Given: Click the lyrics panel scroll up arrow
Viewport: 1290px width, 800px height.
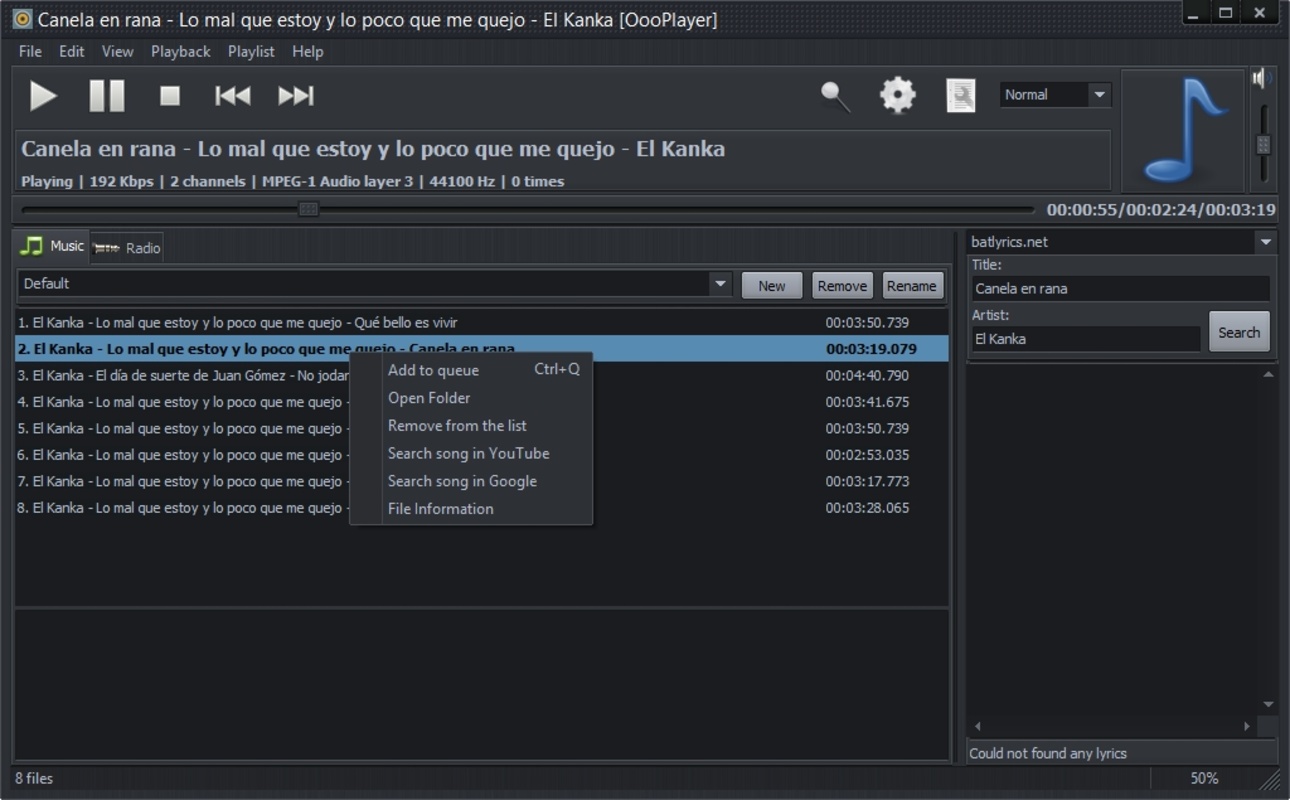Looking at the screenshot, I should coord(1269,375).
